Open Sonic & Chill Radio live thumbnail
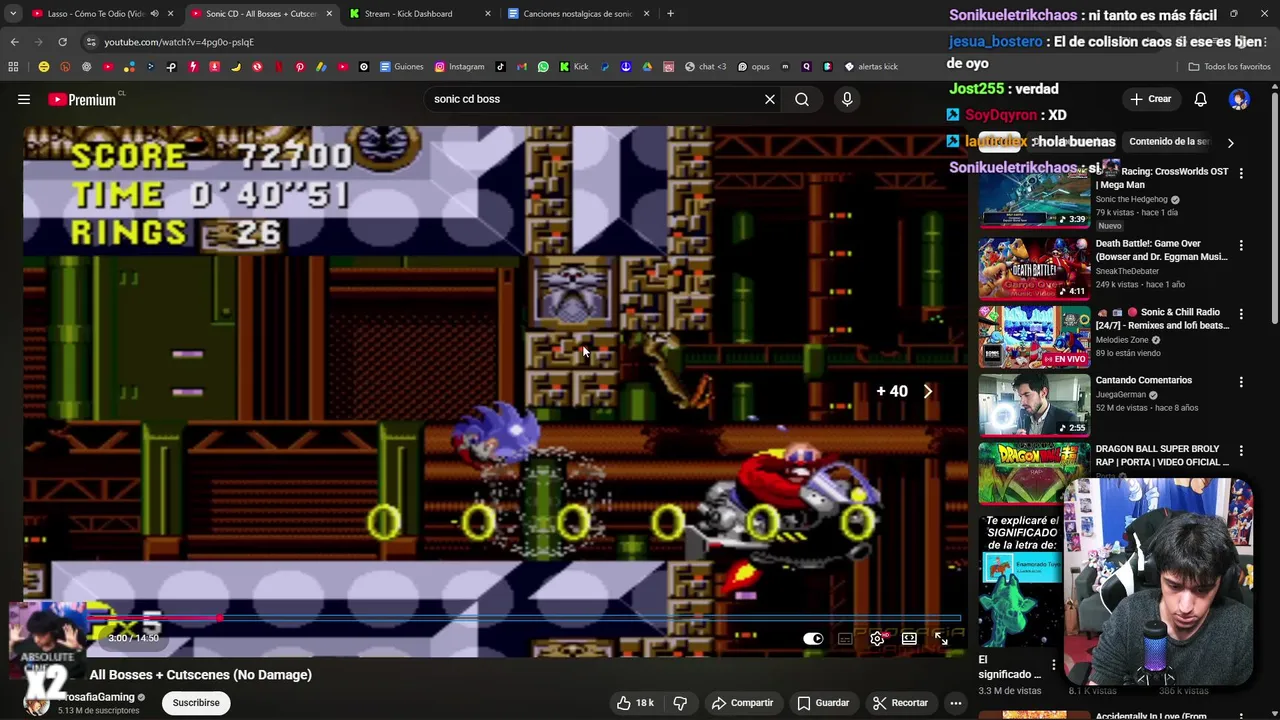The image size is (1280, 720). pos(1034,337)
